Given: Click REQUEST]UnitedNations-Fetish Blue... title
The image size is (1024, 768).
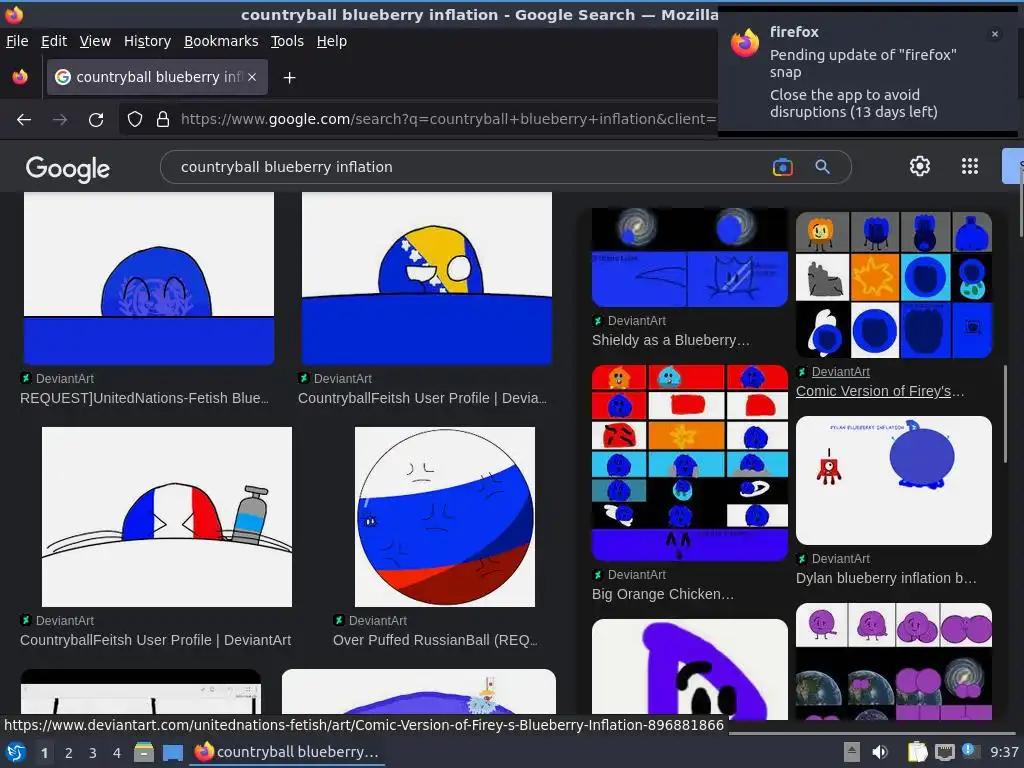Looking at the screenshot, I should click(144, 398).
